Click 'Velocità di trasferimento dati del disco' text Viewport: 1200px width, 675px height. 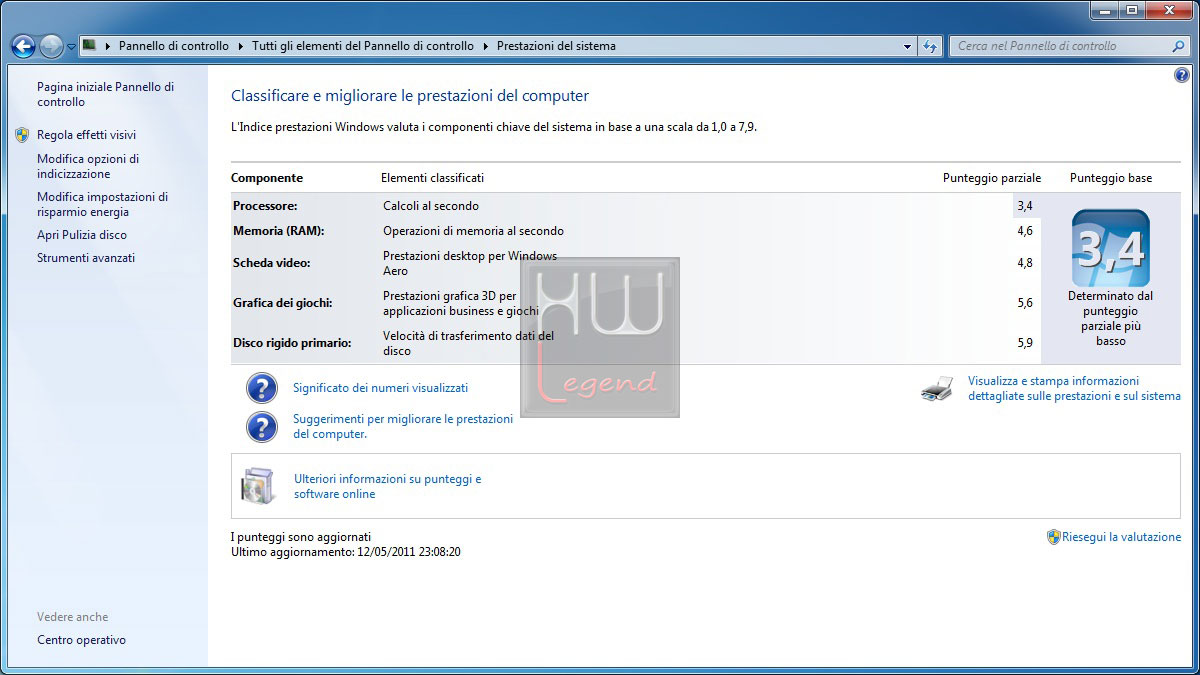coord(468,343)
